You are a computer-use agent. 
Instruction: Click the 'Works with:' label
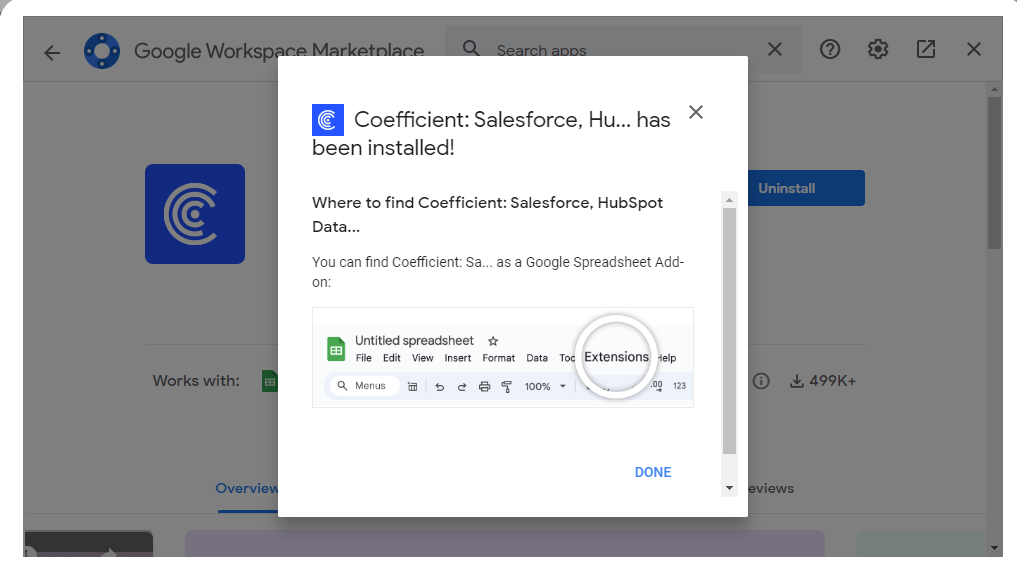coord(196,381)
